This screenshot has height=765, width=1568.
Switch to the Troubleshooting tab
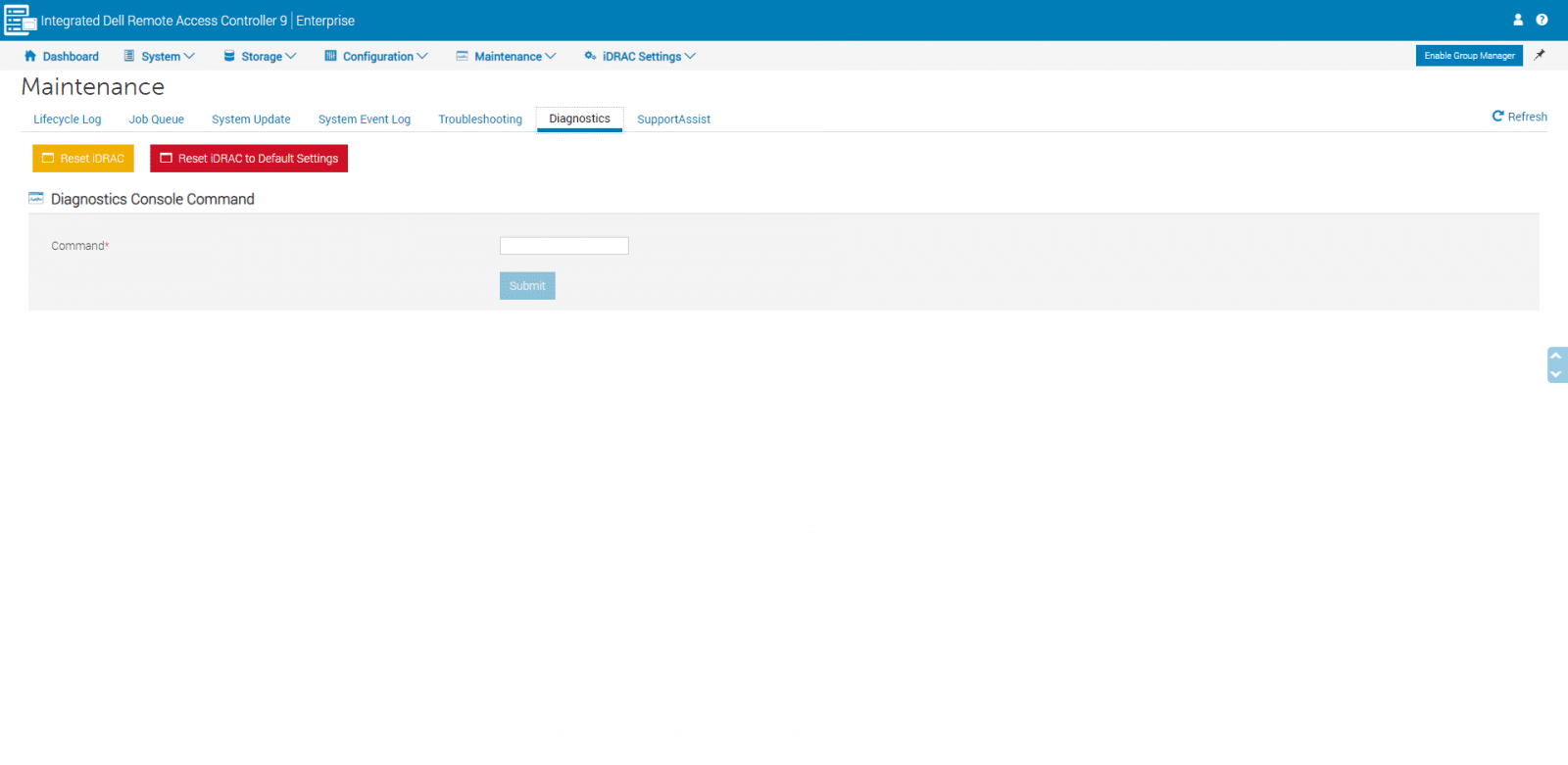click(x=480, y=120)
